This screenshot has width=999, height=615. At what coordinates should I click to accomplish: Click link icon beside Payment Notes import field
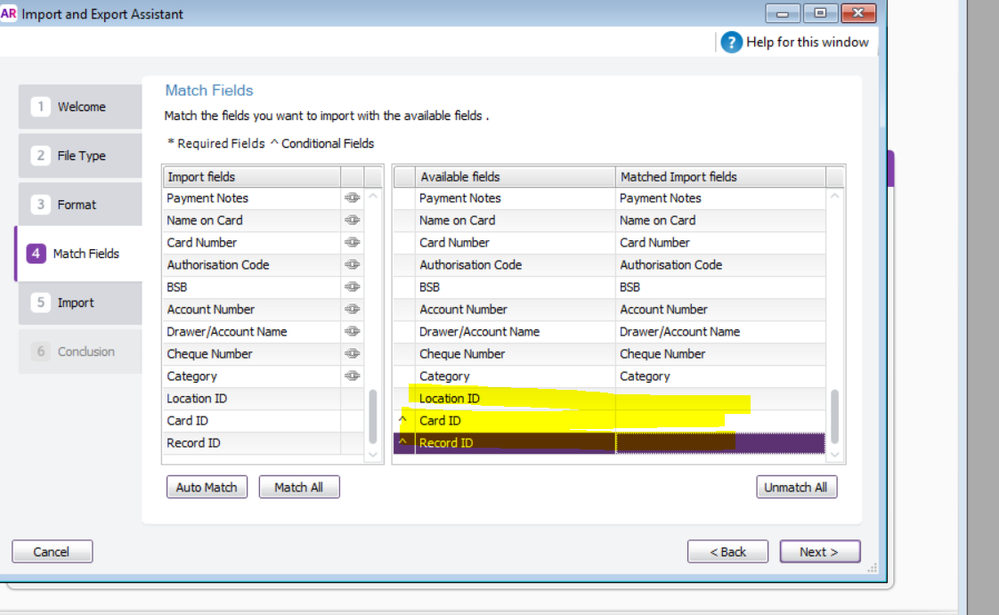(352, 198)
